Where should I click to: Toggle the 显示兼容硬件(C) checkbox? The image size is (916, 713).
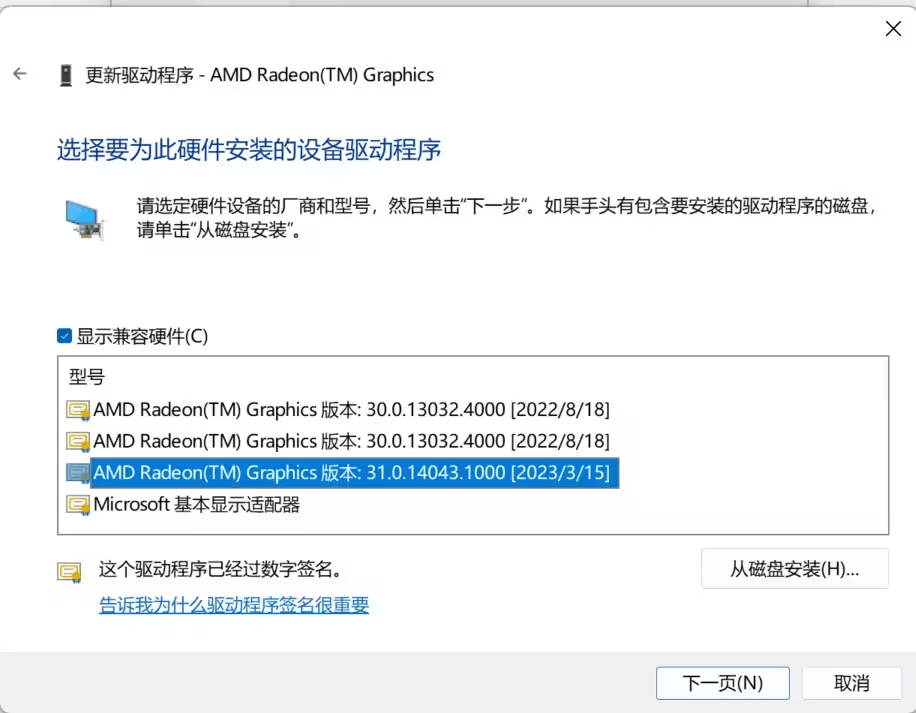tap(64, 336)
